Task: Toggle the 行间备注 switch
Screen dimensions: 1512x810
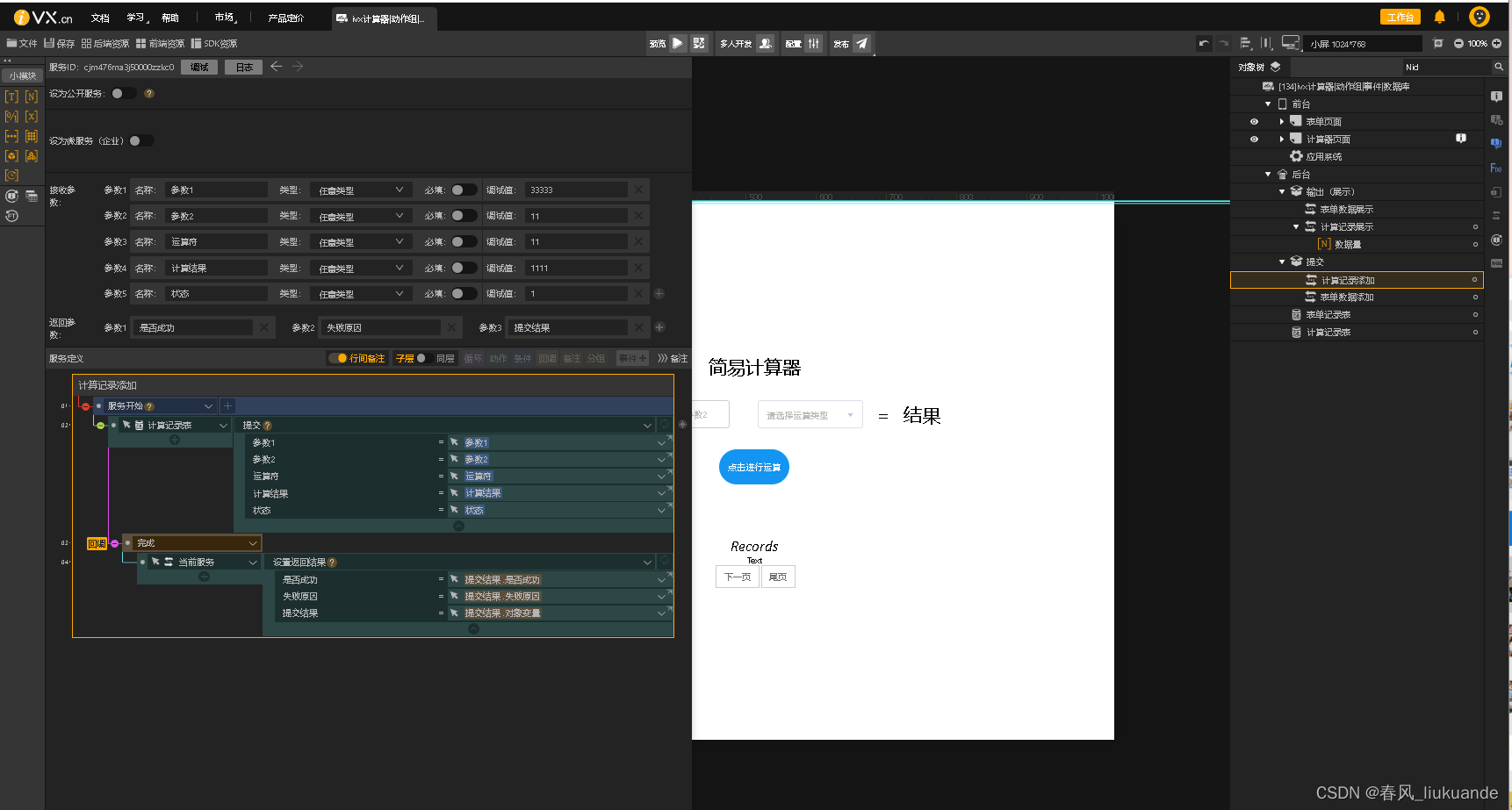Action: tap(336, 358)
